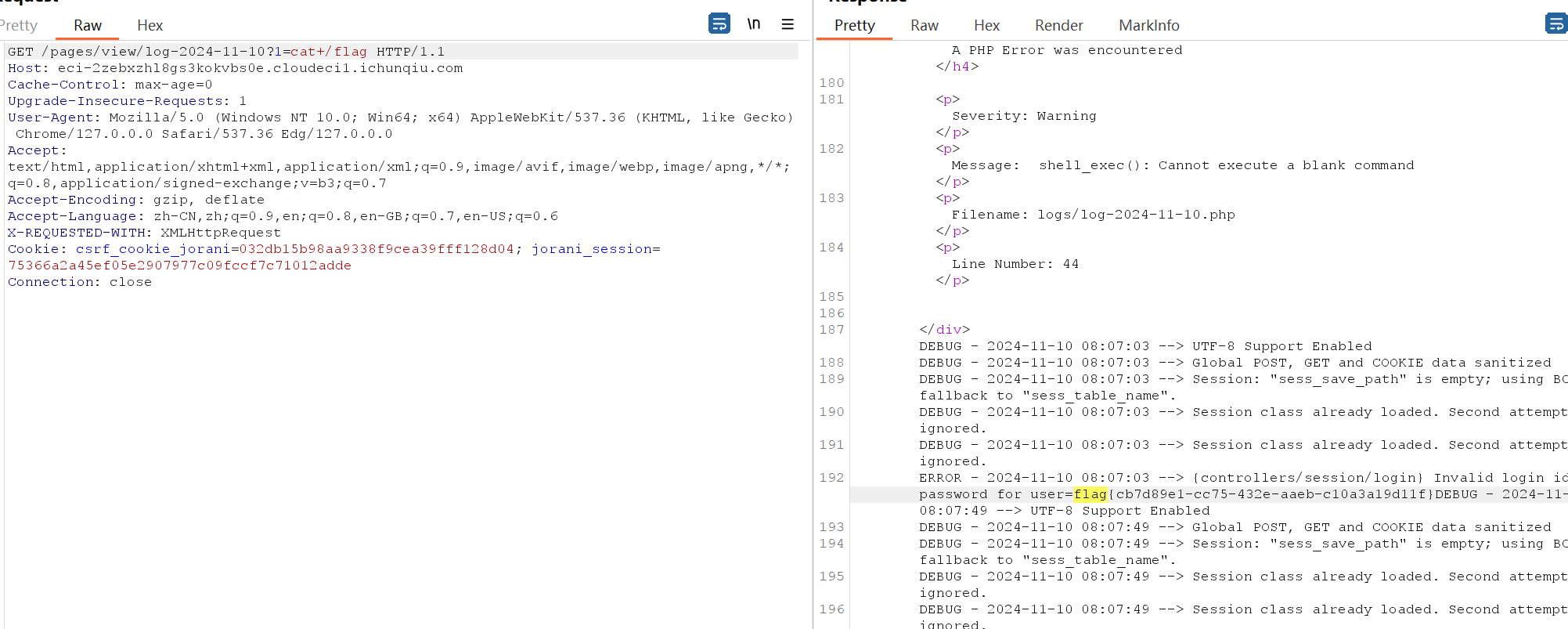This screenshot has width=1568, height=629.
Task: Open the response pane Raw tab
Action: coord(924,25)
